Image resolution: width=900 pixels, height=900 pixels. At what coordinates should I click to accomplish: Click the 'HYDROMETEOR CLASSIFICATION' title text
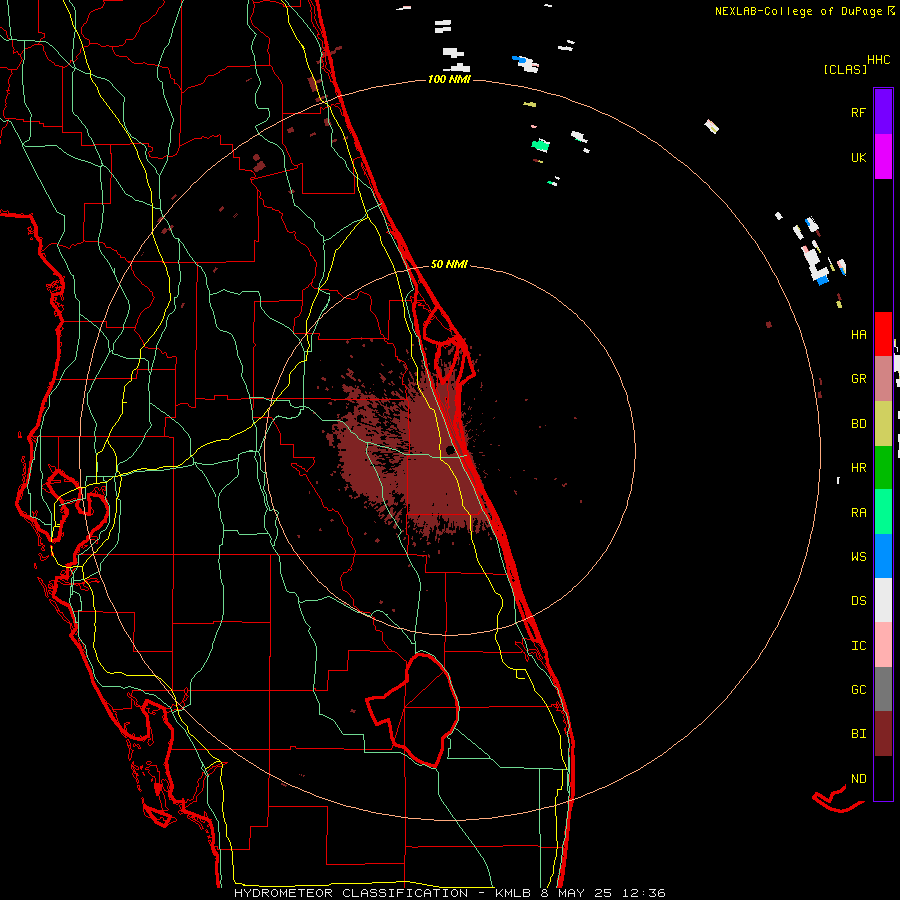(x=351, y=893)
